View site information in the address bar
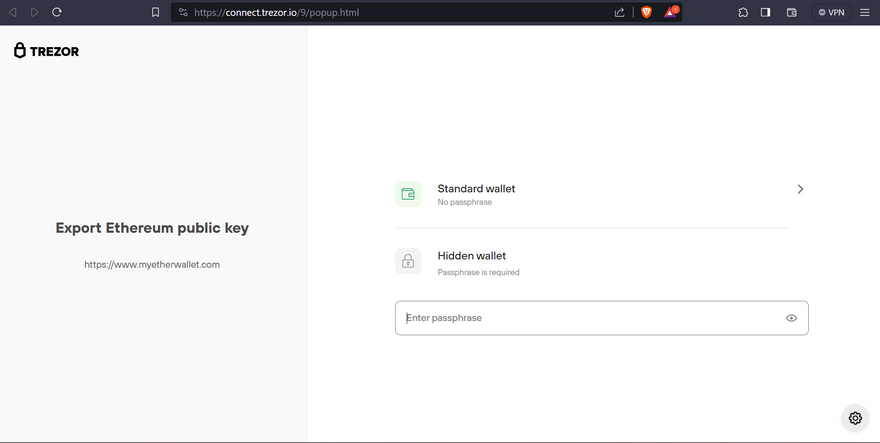Viewport: 880px width, 443px height. coord(183,12)
